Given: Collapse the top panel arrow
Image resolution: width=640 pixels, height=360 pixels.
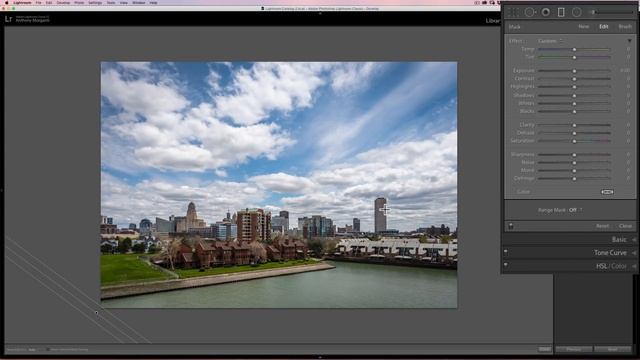Looking at the screenshot, I should click(320, 13).
